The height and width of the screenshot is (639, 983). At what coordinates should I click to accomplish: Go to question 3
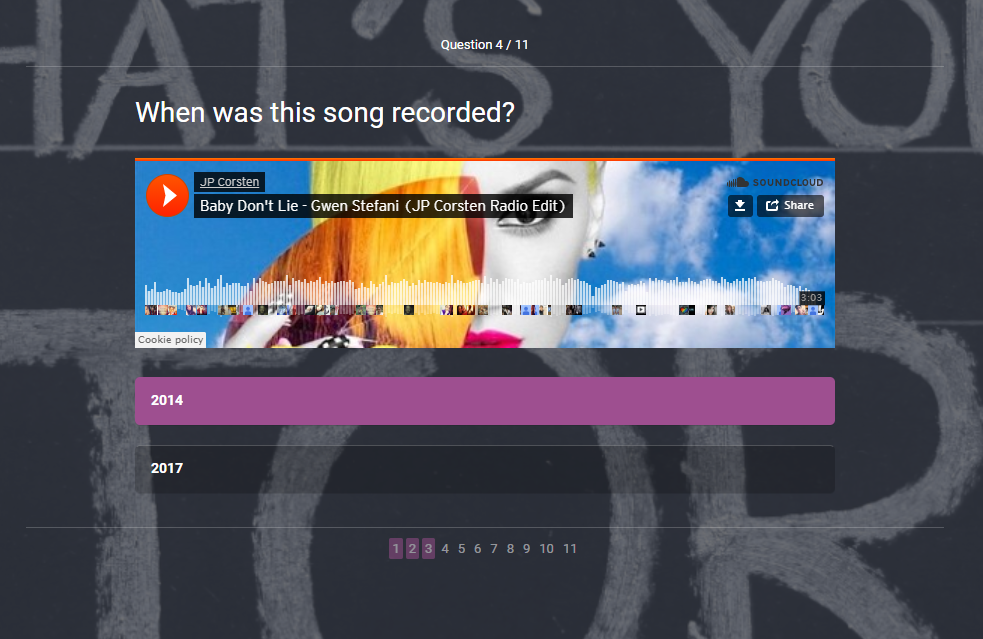coord(428,549)
